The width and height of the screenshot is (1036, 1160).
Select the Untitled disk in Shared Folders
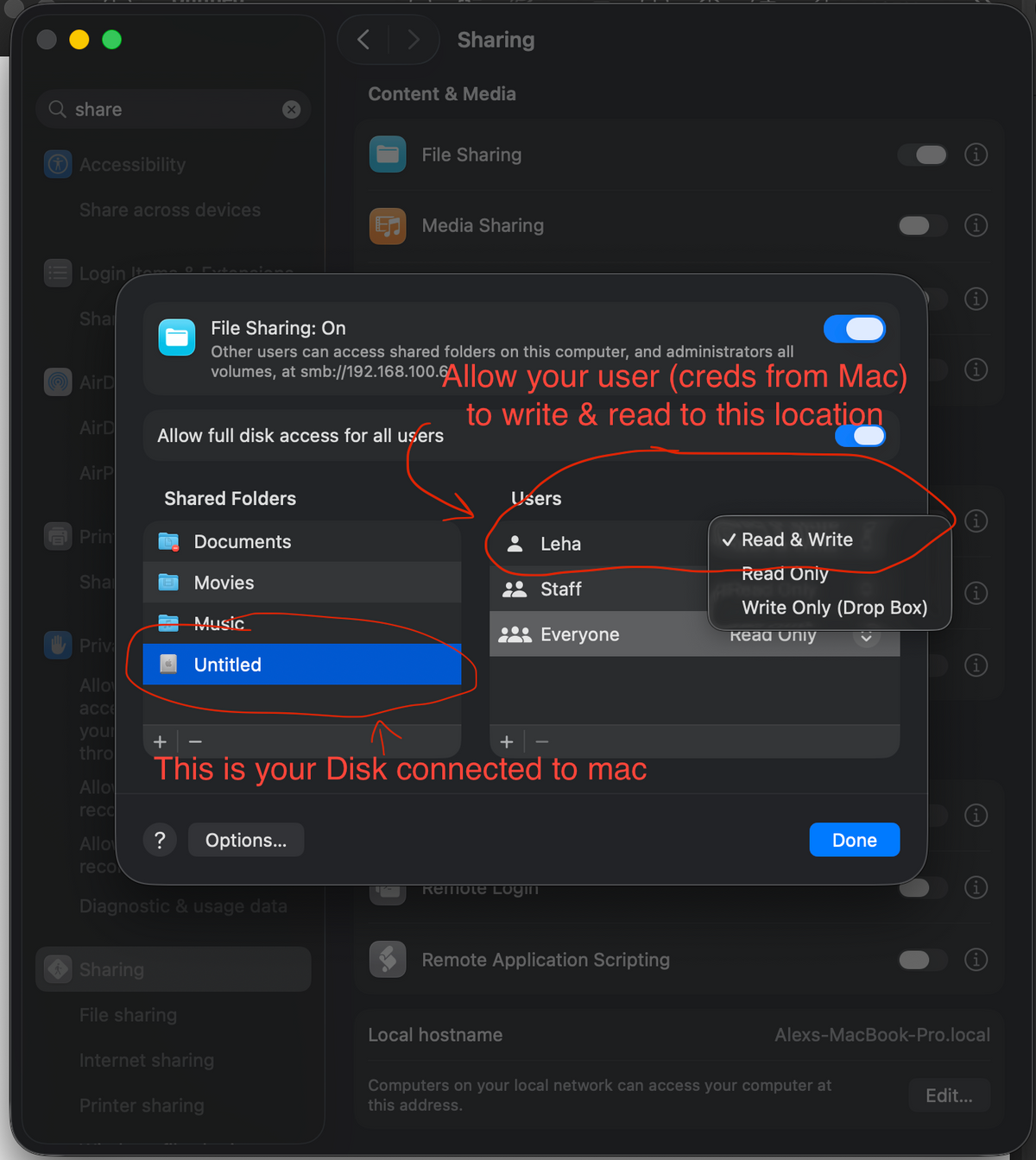[302, 665]
